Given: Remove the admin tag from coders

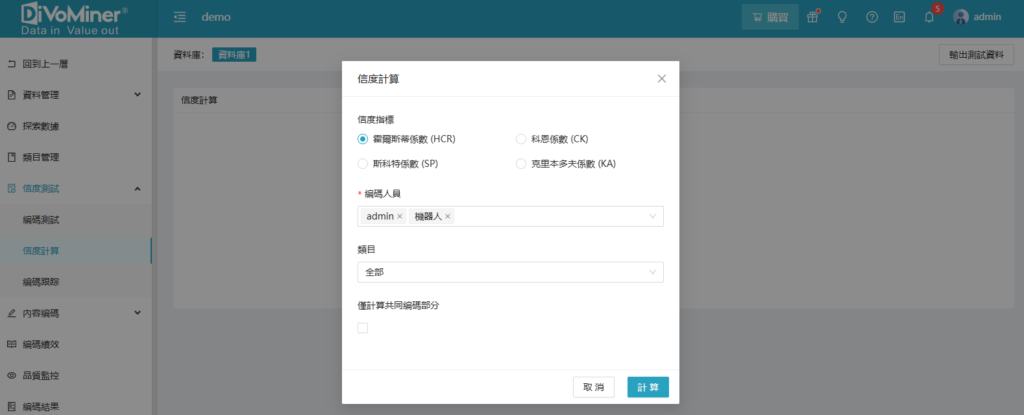Looking at the screenshot, I should 400,216.
